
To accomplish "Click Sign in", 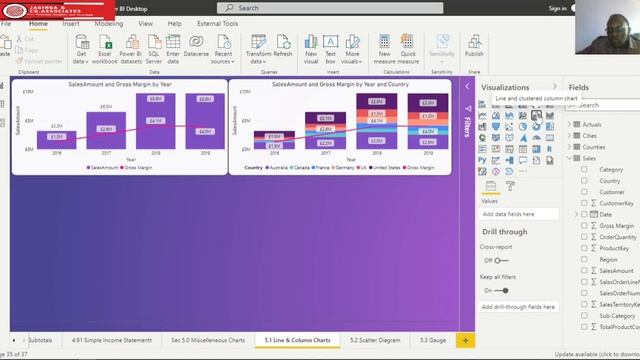I will (557, 8).
